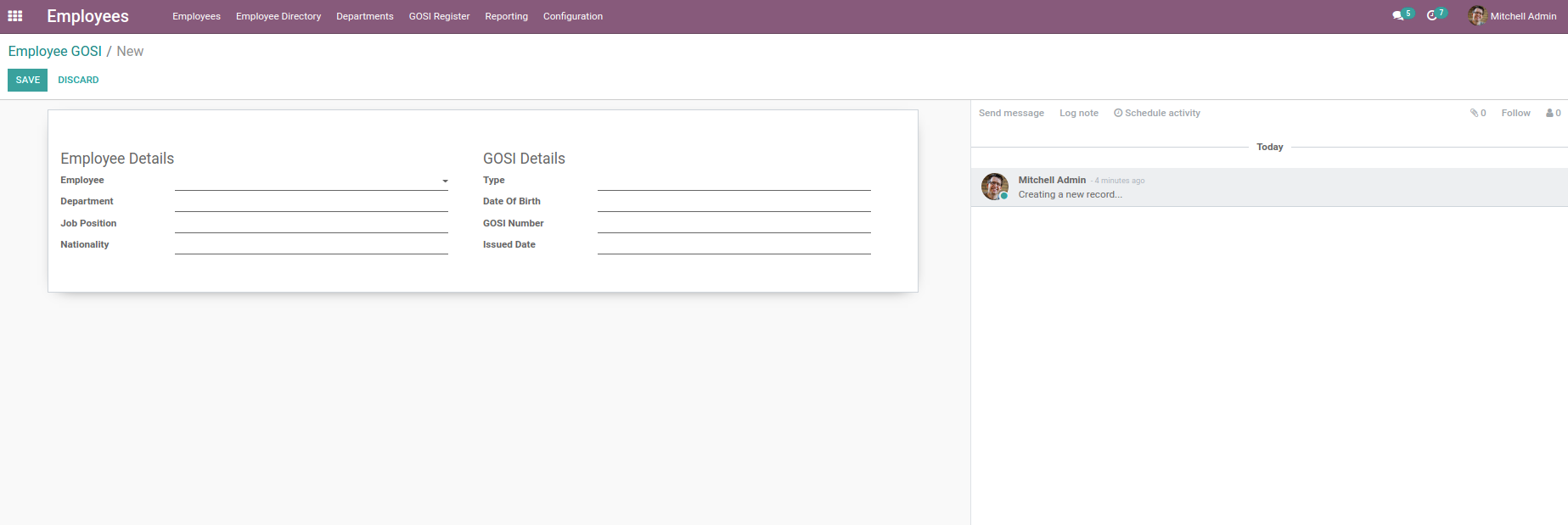Viewport: 1568px width, 525px height.
Task: Click the Follow button
Action: tap(1515, 113)
